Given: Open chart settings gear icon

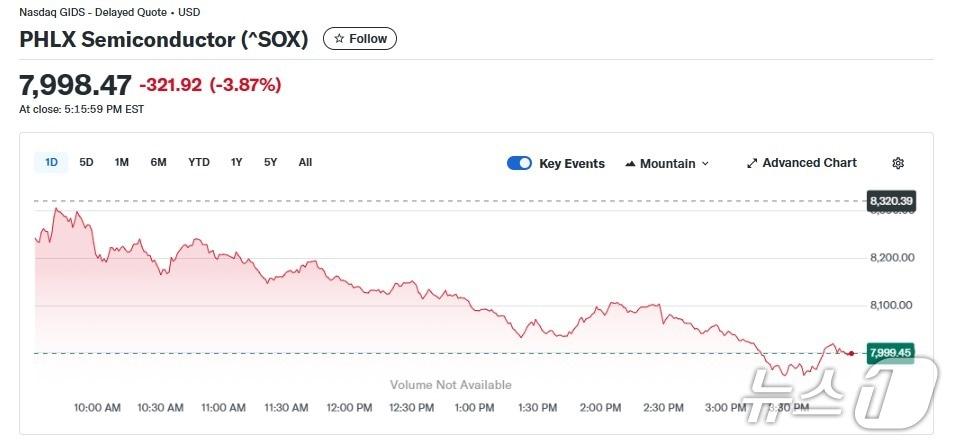Looking at the screenshot, I should 898,163.
